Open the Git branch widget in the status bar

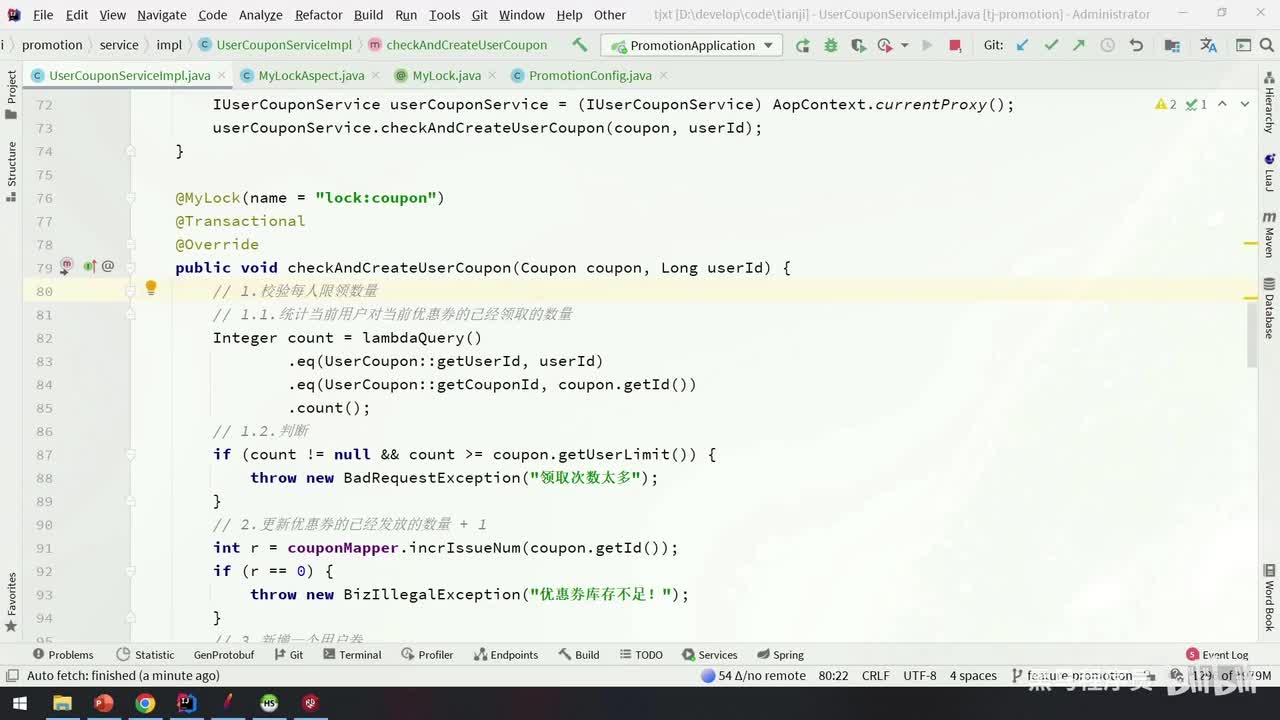click(x=1072, y=676)
